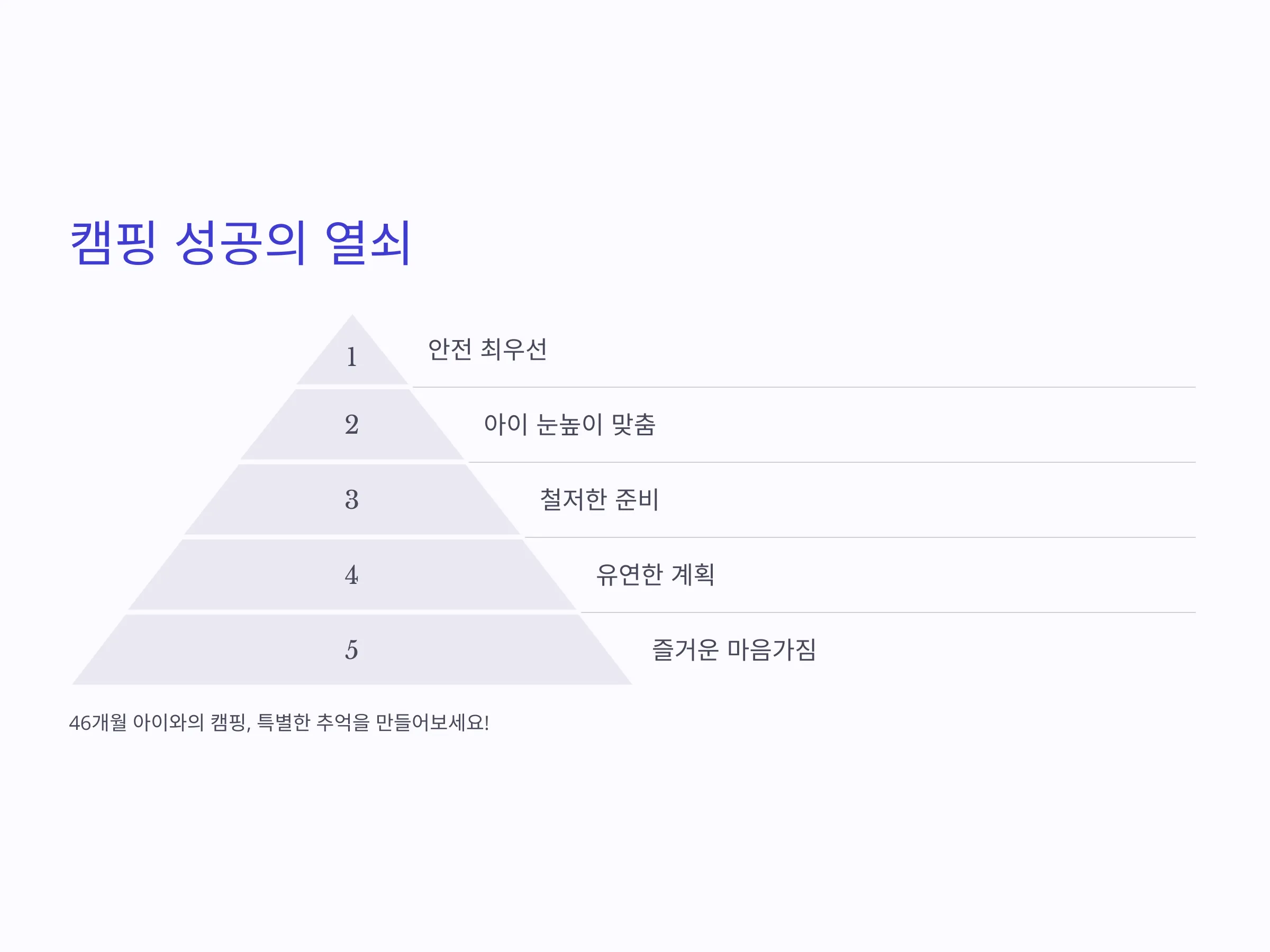Click the label 안전 최우선
Screen dimensions: 1270x952
pos(487,350)
